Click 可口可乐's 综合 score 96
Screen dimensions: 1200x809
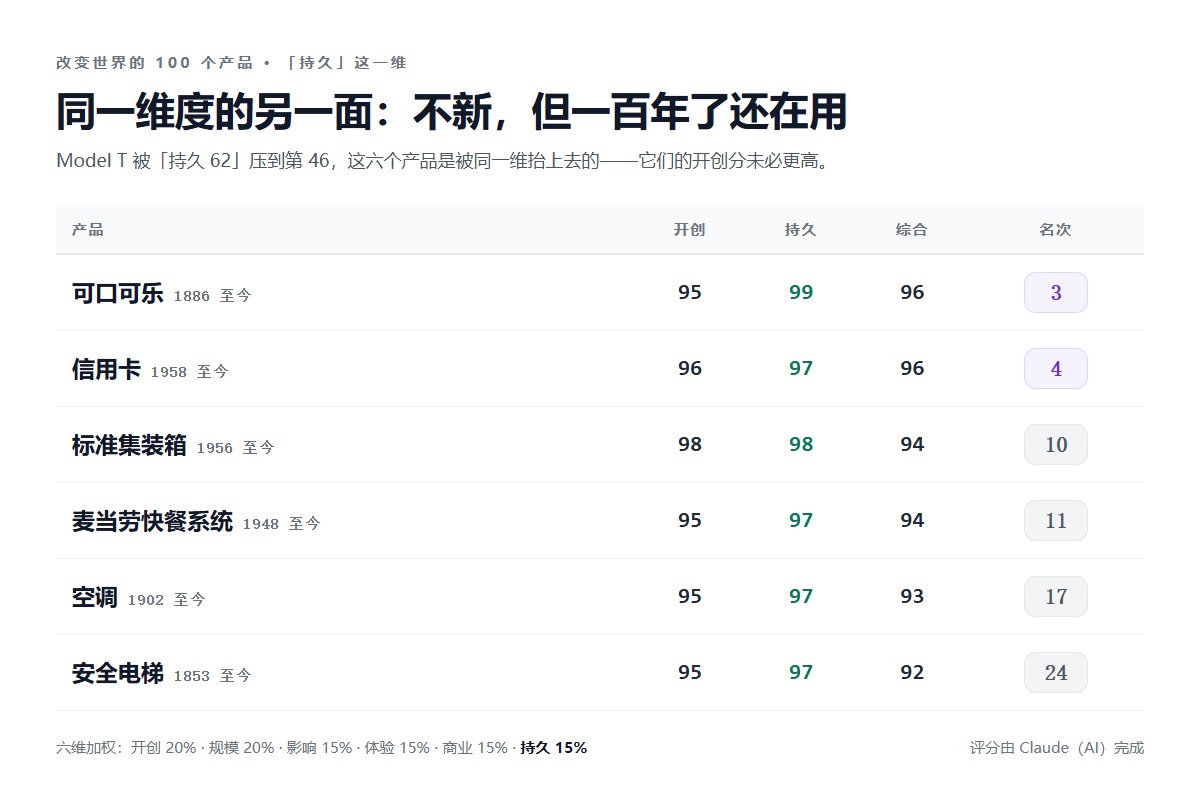pos(912,293)
